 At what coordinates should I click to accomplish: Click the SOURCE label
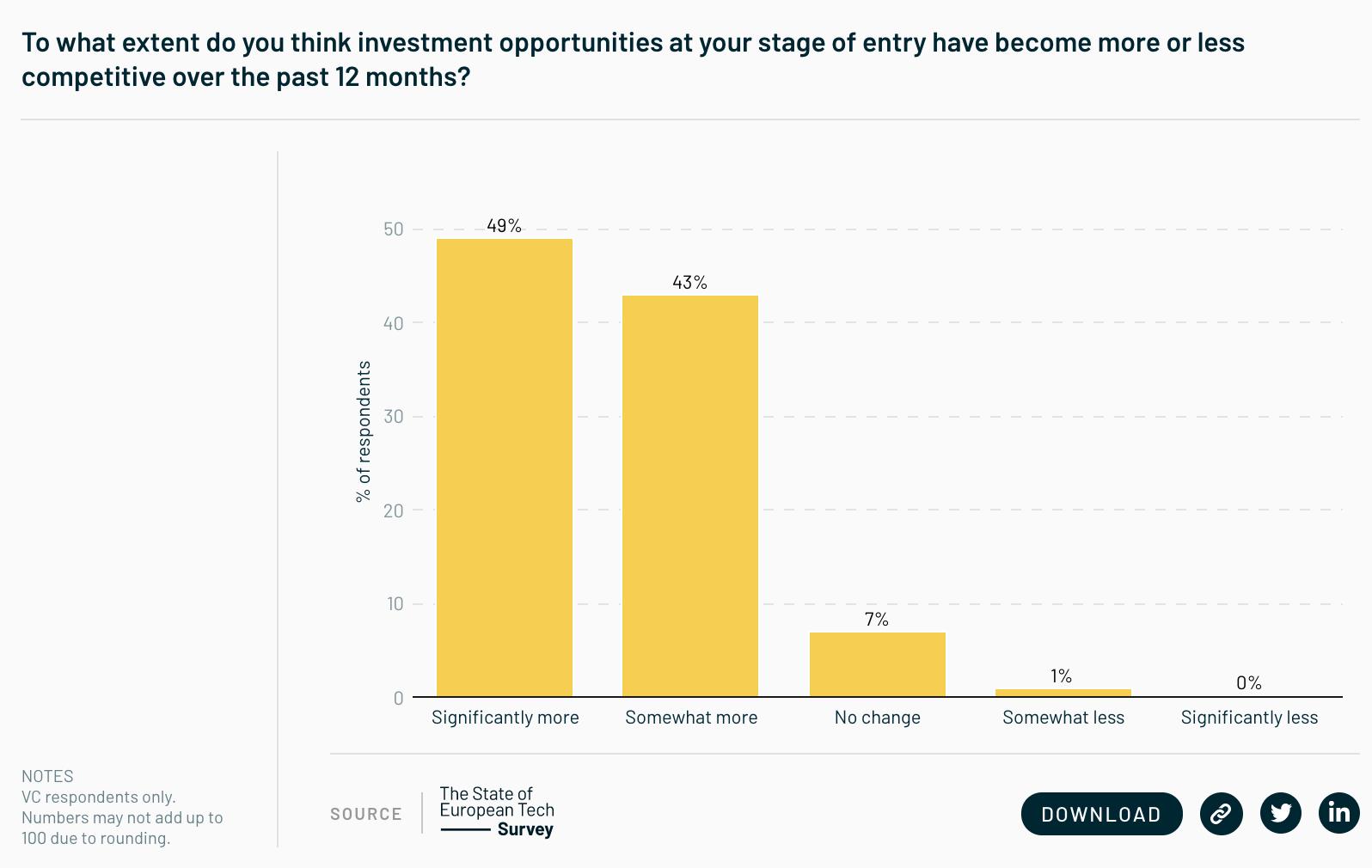[x=366, y=814]
